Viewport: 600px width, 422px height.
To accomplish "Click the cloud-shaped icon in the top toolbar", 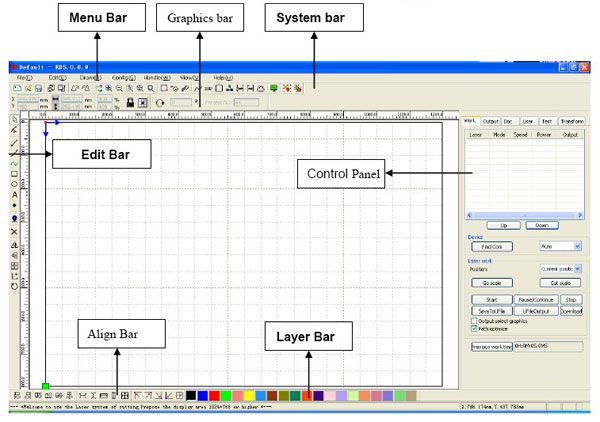I will coord(261,88).
